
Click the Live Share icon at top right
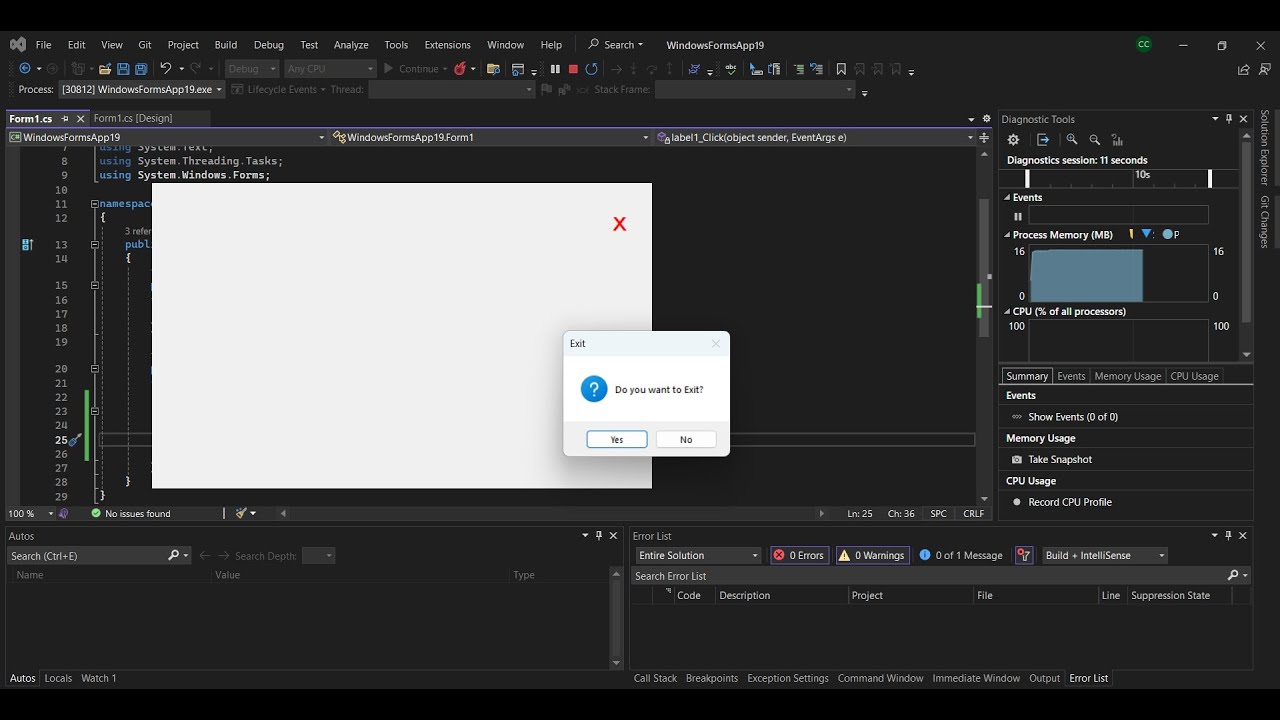(x=1243, y=69)
